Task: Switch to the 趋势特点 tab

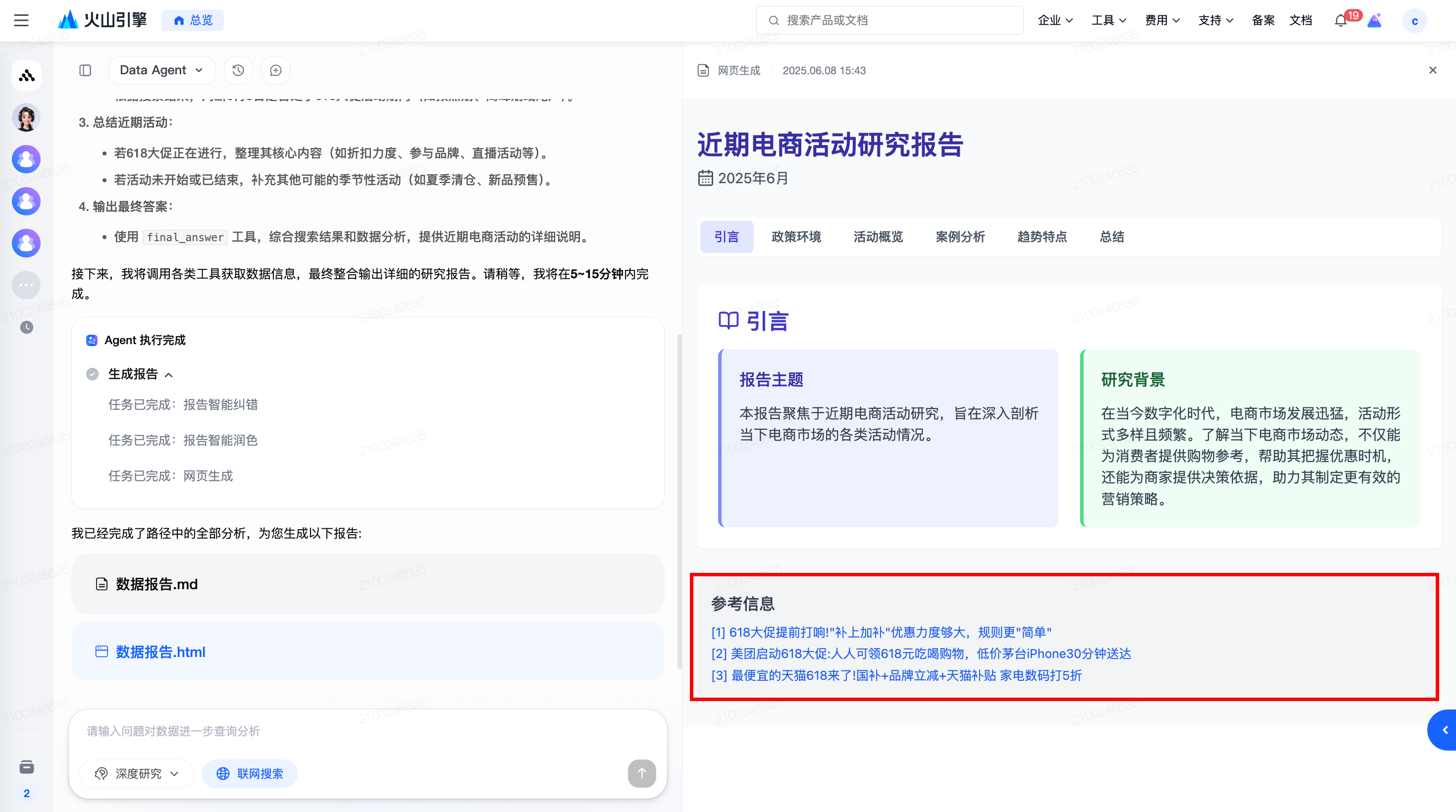Action: tap(1042, 237)
